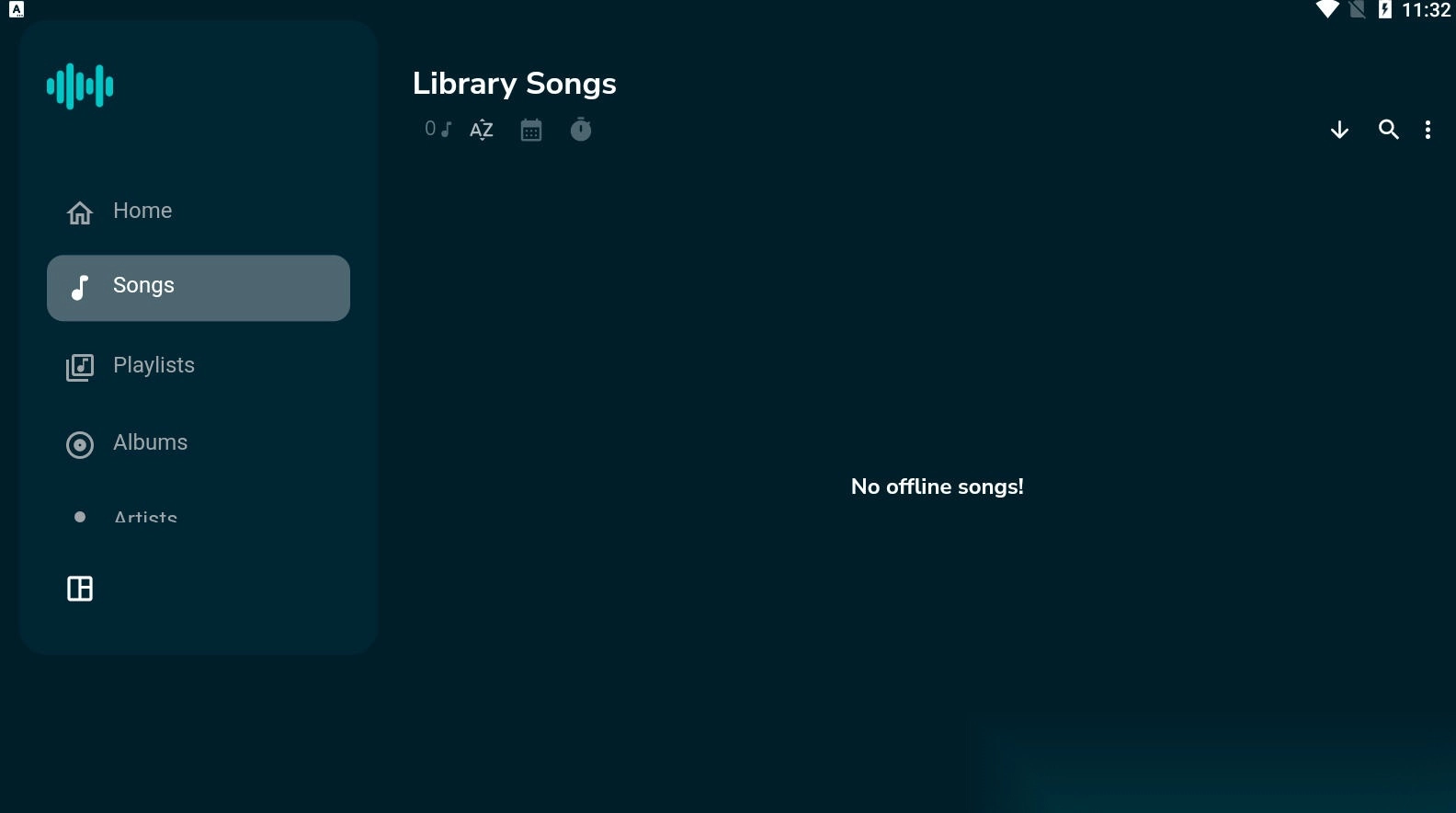The width and height of the screenshot is (1456, 813).
Task: Select the Songs sidebar item
Action: tap(199, 288)
